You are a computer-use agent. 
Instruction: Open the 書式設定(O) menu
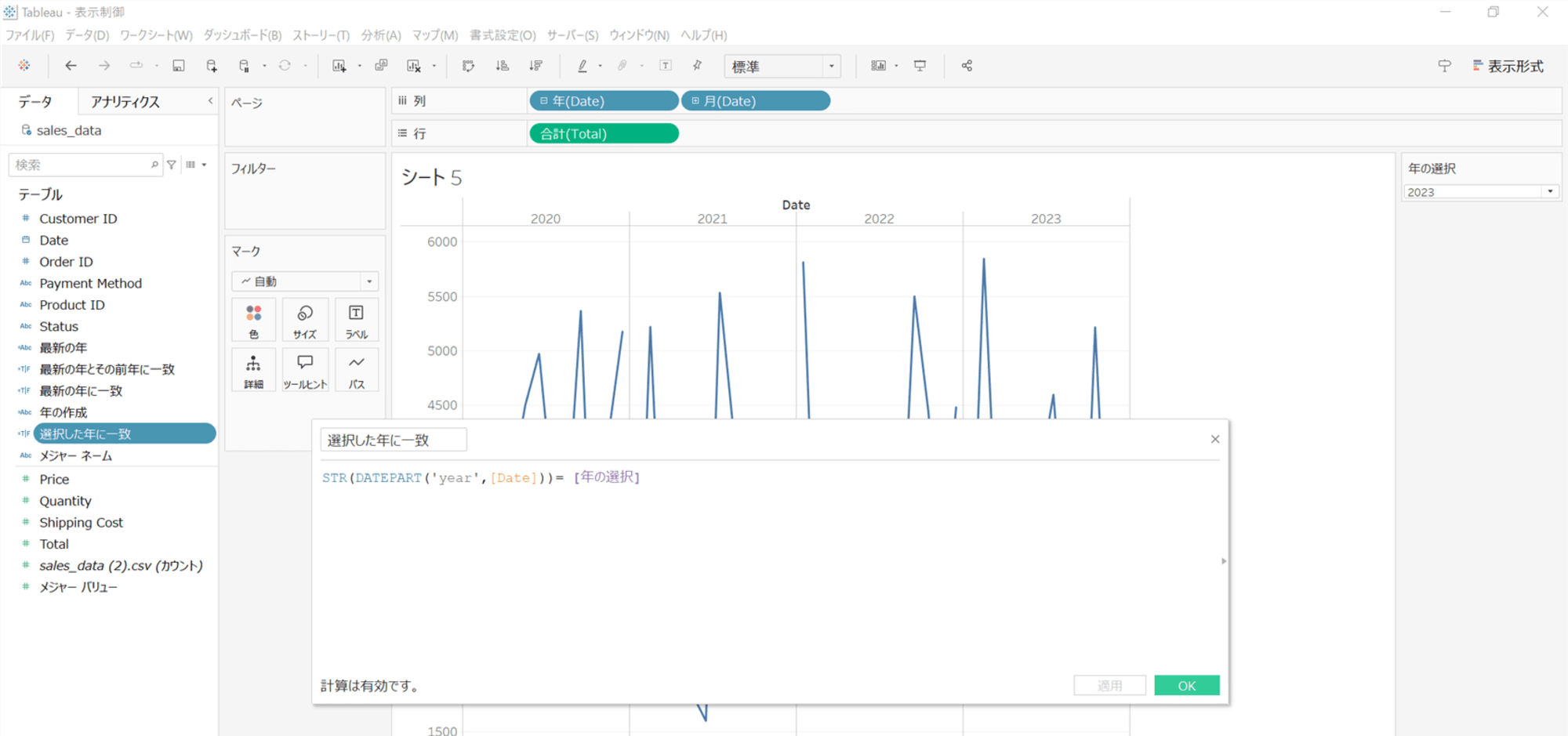[x=503, y=35]
